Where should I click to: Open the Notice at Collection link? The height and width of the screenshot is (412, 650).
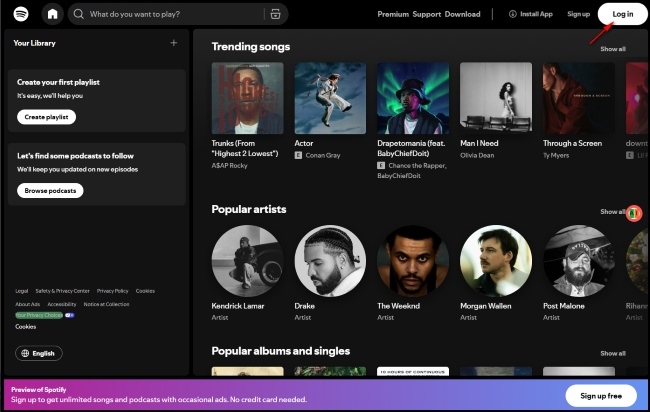[x=107, y=304]
